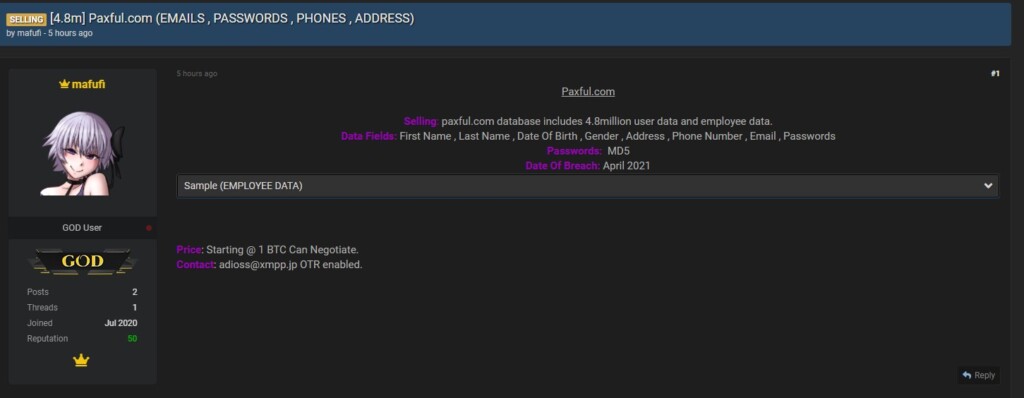The height and width of the screenshot is (398, 1024).
Task: Expand the Sample (EMPLOYEE DATA) spoiler
Action: [588, 186]
